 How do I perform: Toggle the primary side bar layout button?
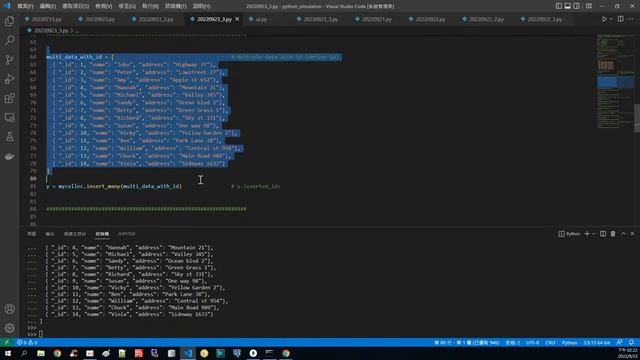point(558,6)
